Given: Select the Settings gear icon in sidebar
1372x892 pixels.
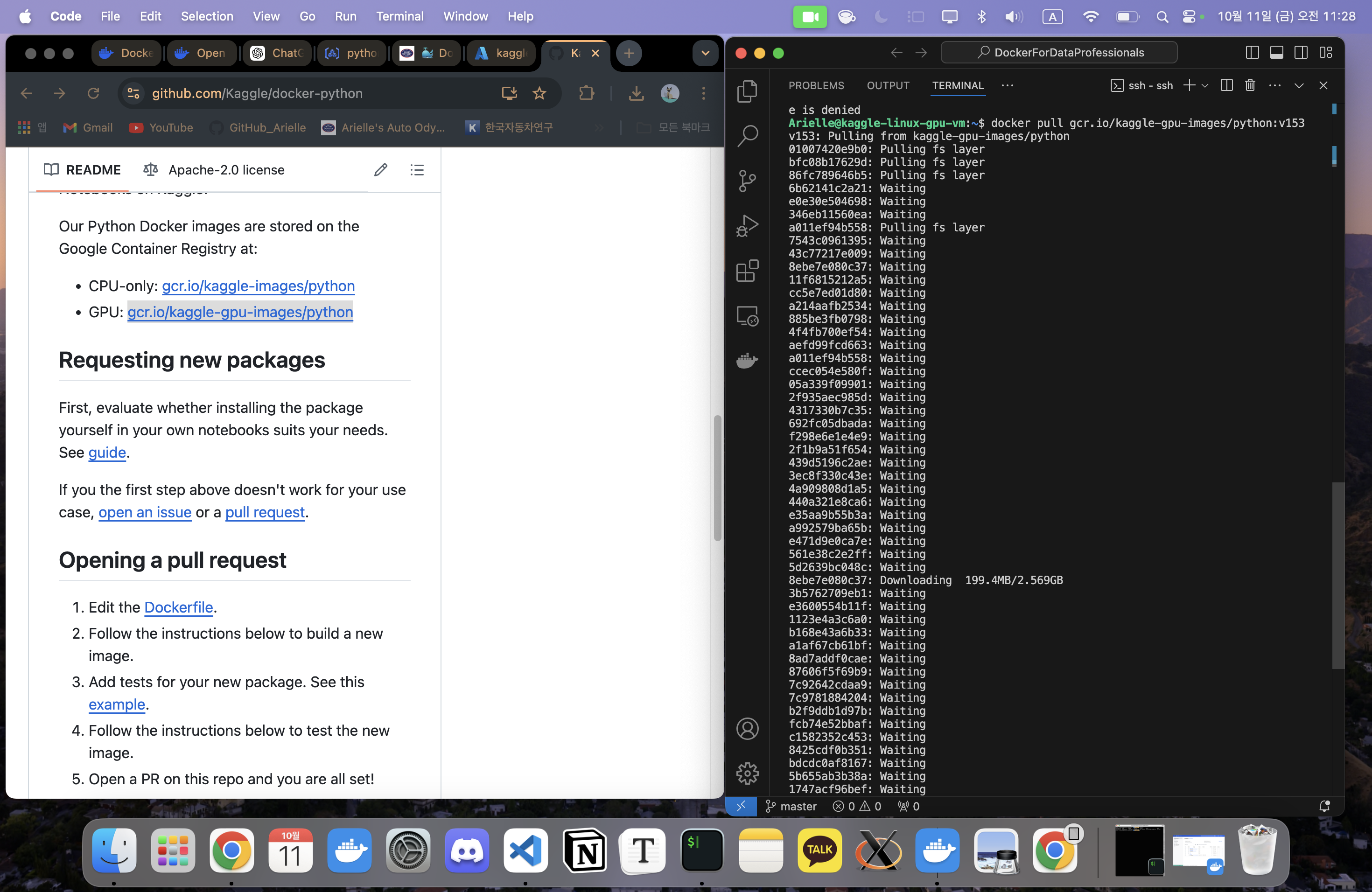Looking at the screenshot, I should [x=747, y=773].
